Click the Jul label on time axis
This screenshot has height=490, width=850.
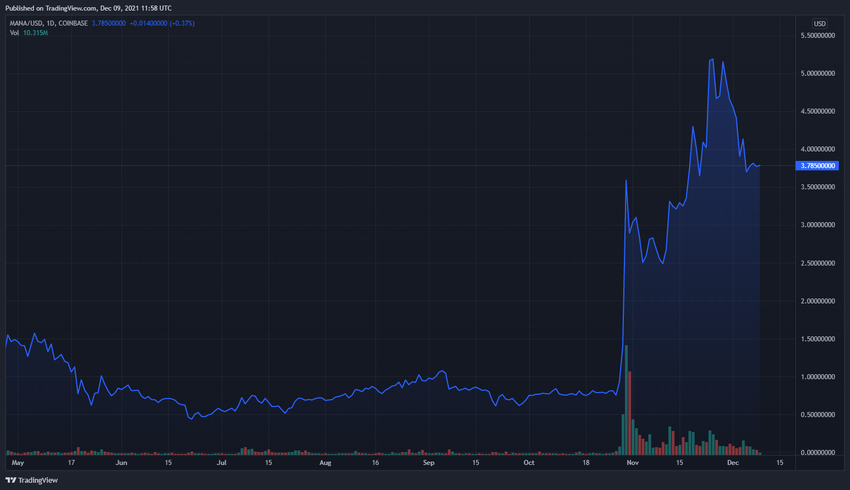point(222,463)
